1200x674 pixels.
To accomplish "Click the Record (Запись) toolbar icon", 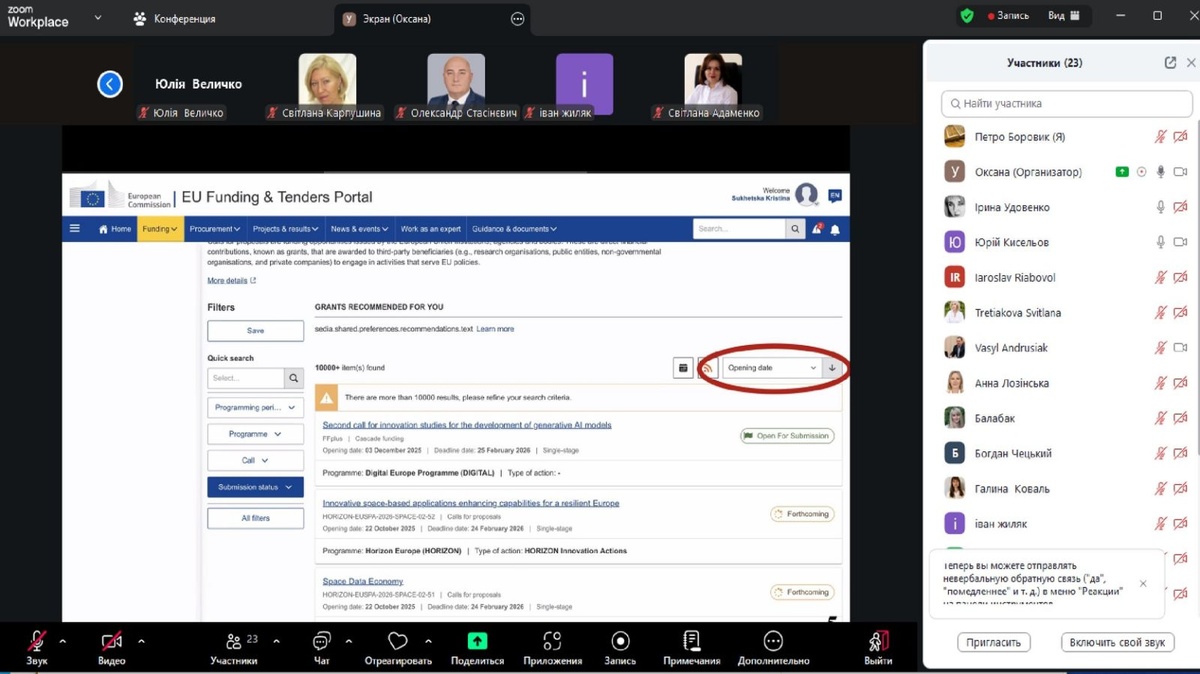I will 620,641.
